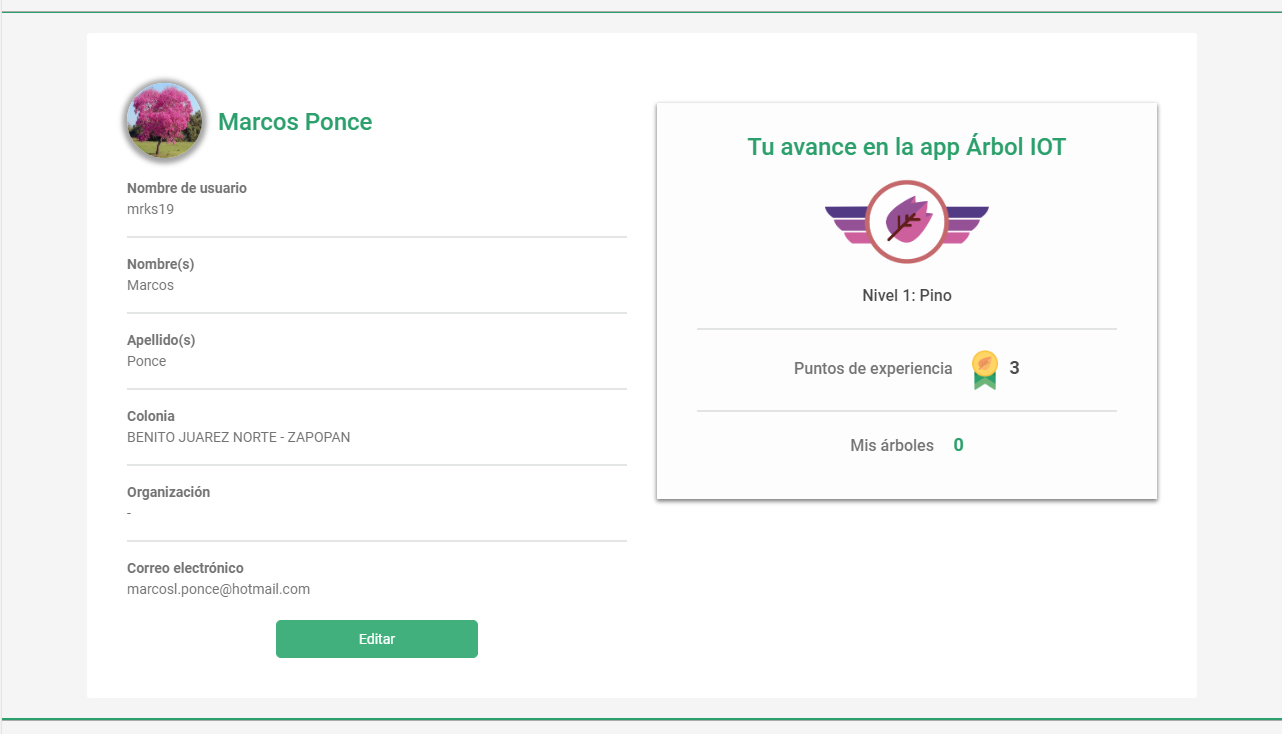Viewport: 1282px width, 734px height.
Task: Click the Mis árboles count 0
Action: pyautogui.click(x=958, y=445)
